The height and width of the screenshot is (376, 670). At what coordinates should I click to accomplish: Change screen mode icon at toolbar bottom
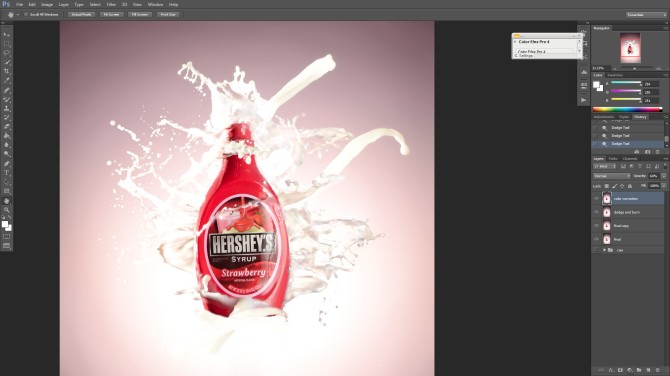pos(6,246)
